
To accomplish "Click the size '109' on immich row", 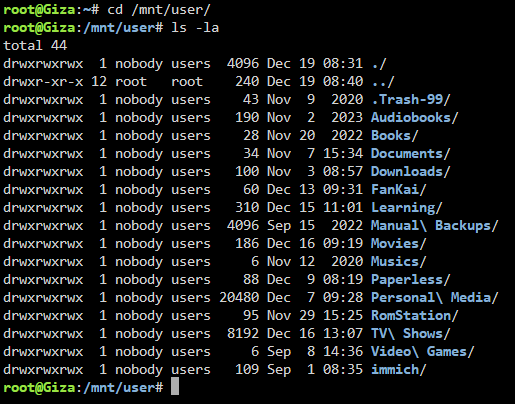I will coord(247,370).
